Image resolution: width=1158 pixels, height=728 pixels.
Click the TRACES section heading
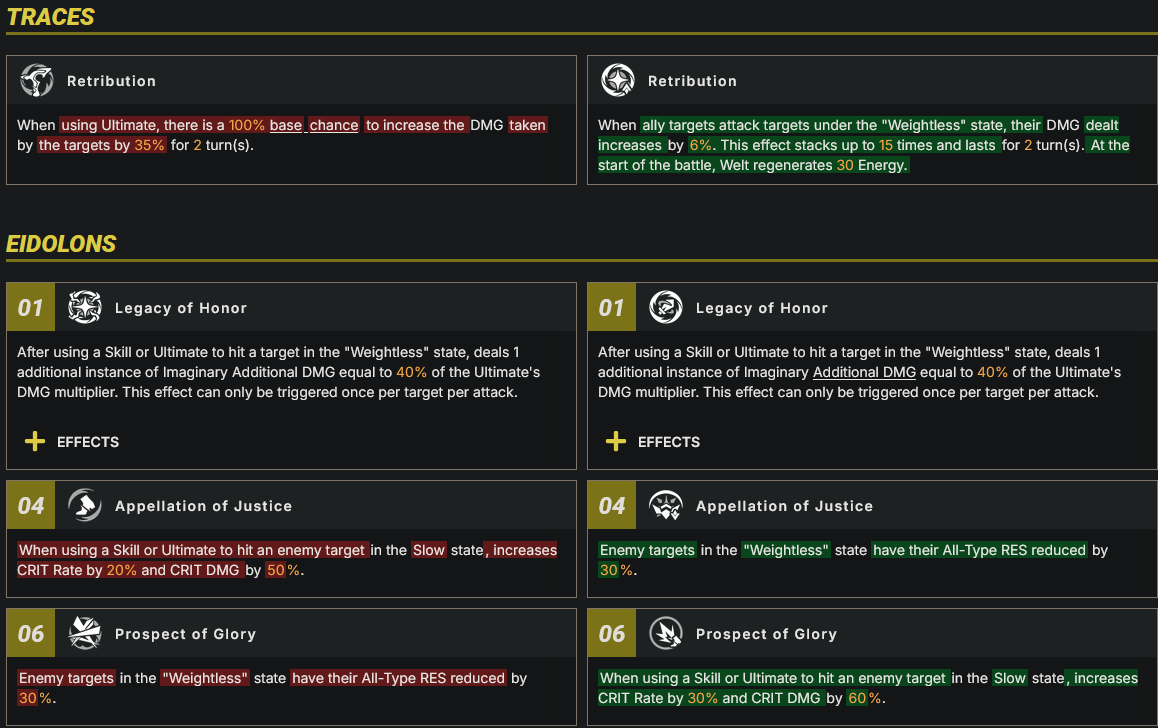point(50,16)
